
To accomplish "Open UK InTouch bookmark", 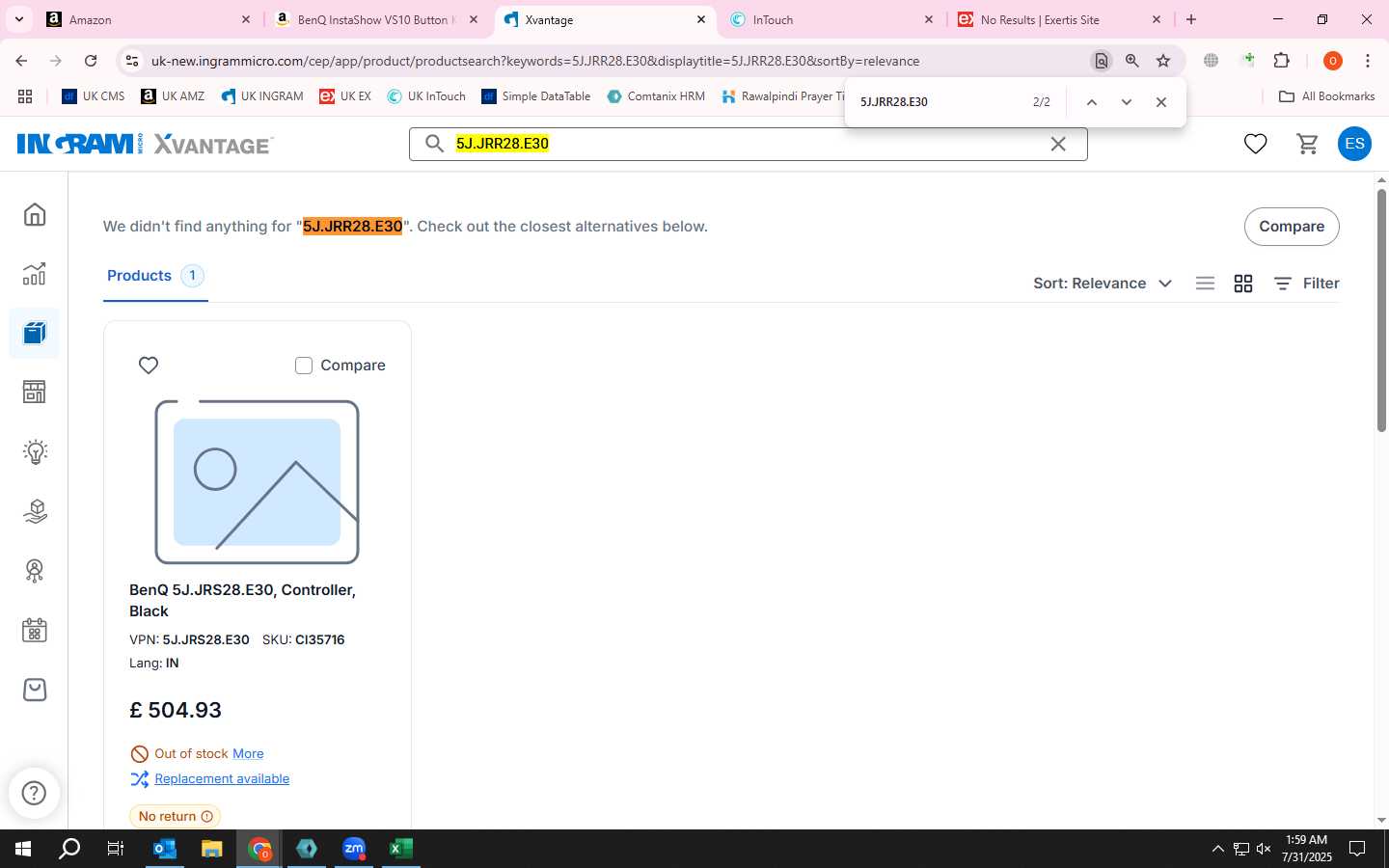I will (426, 96).
